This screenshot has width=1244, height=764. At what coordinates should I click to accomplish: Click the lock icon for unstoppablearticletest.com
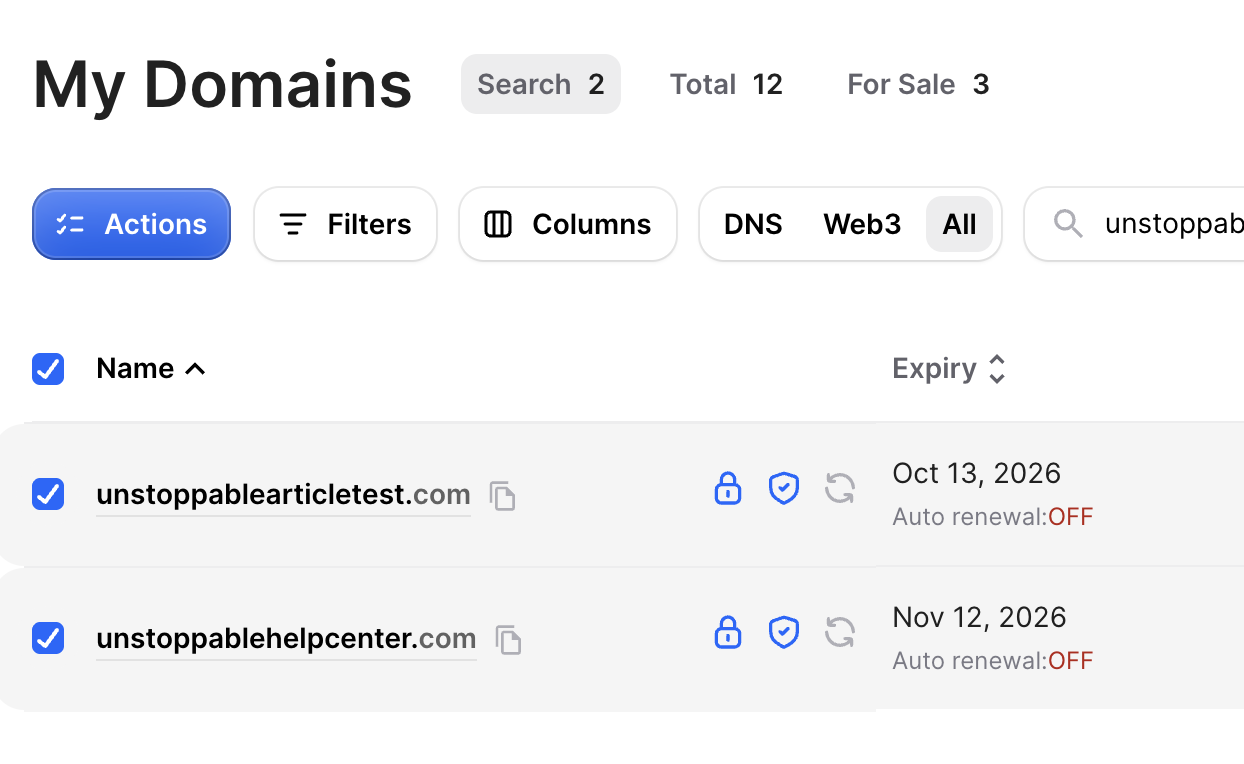728,488
